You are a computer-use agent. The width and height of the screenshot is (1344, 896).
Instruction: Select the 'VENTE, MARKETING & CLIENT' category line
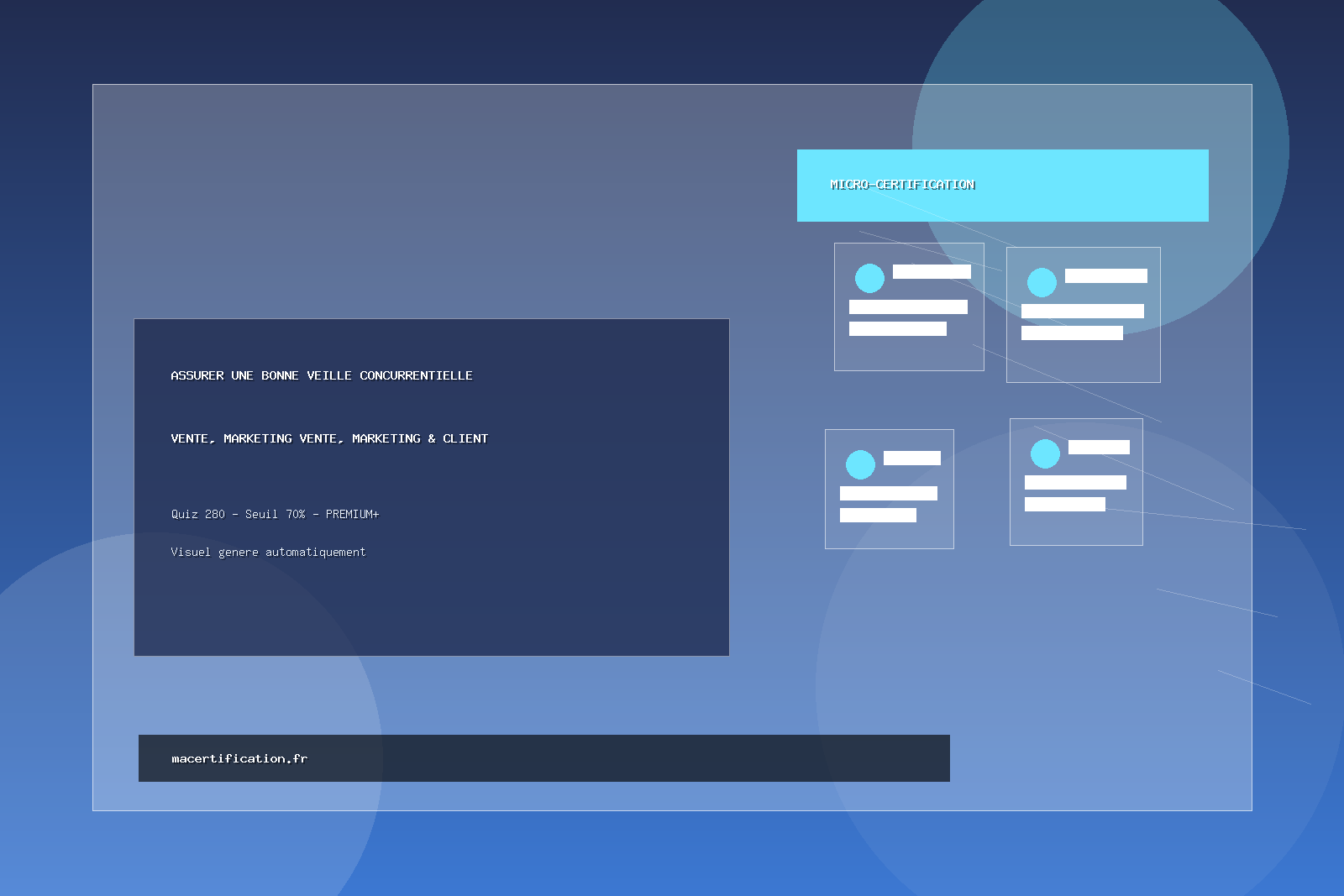point(329,438)
